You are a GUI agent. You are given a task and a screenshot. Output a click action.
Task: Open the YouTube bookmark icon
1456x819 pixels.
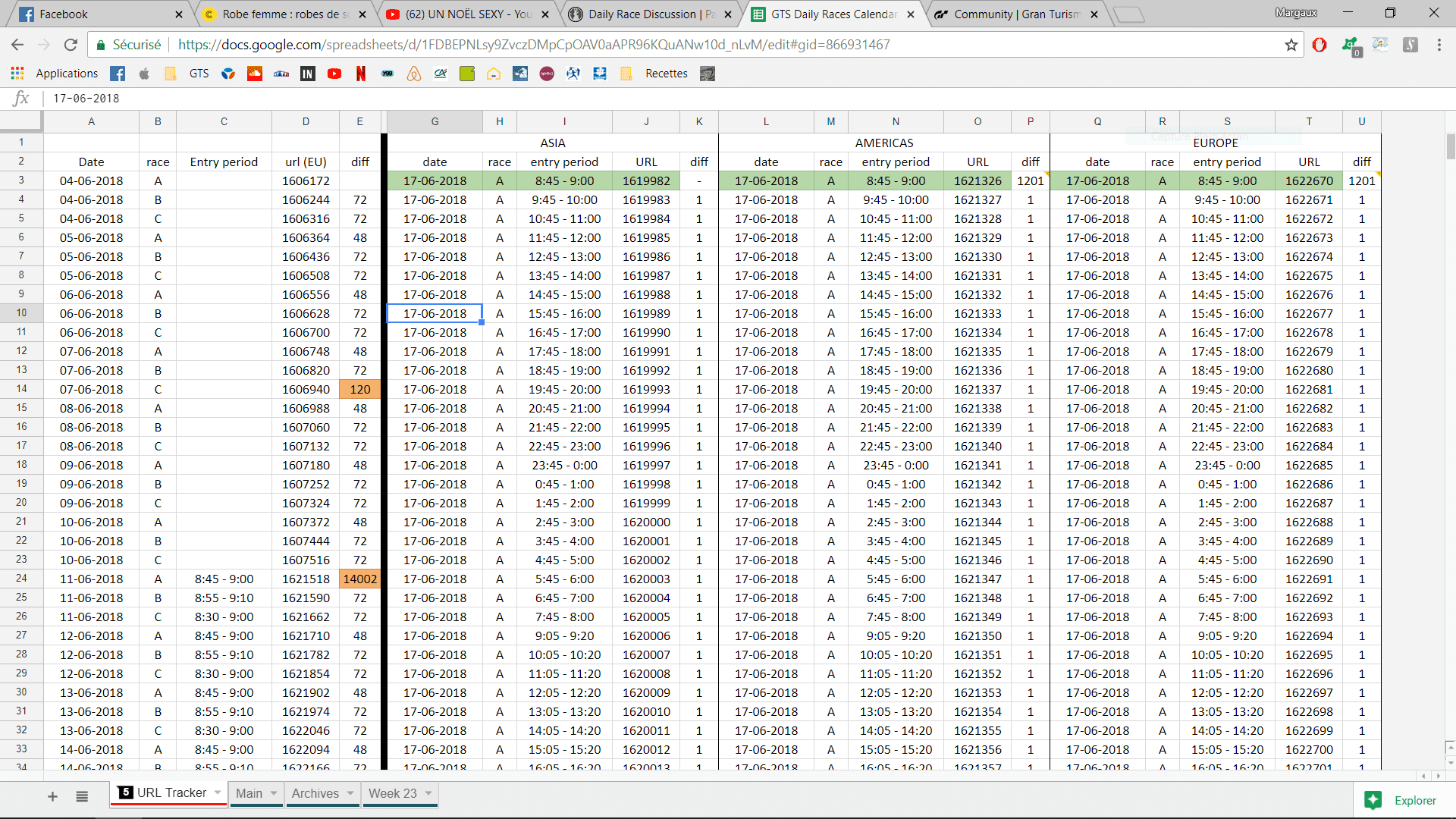(x=334, y=74)
